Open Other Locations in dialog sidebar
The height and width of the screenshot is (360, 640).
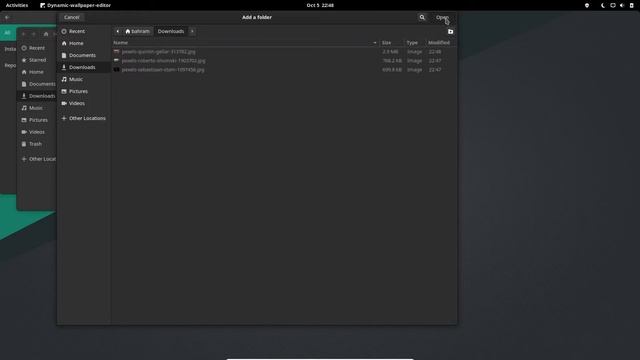tap(84, 118)
